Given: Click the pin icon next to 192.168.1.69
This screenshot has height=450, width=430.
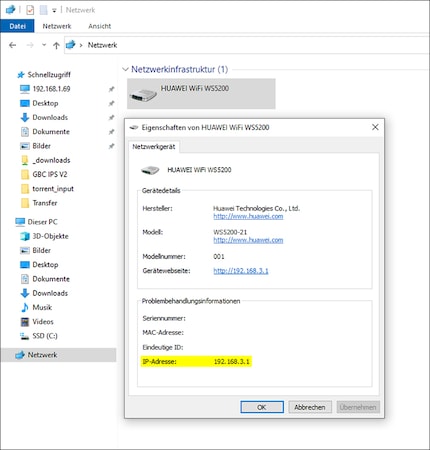Looking at the screenshot, I should (x=111, y=89).
